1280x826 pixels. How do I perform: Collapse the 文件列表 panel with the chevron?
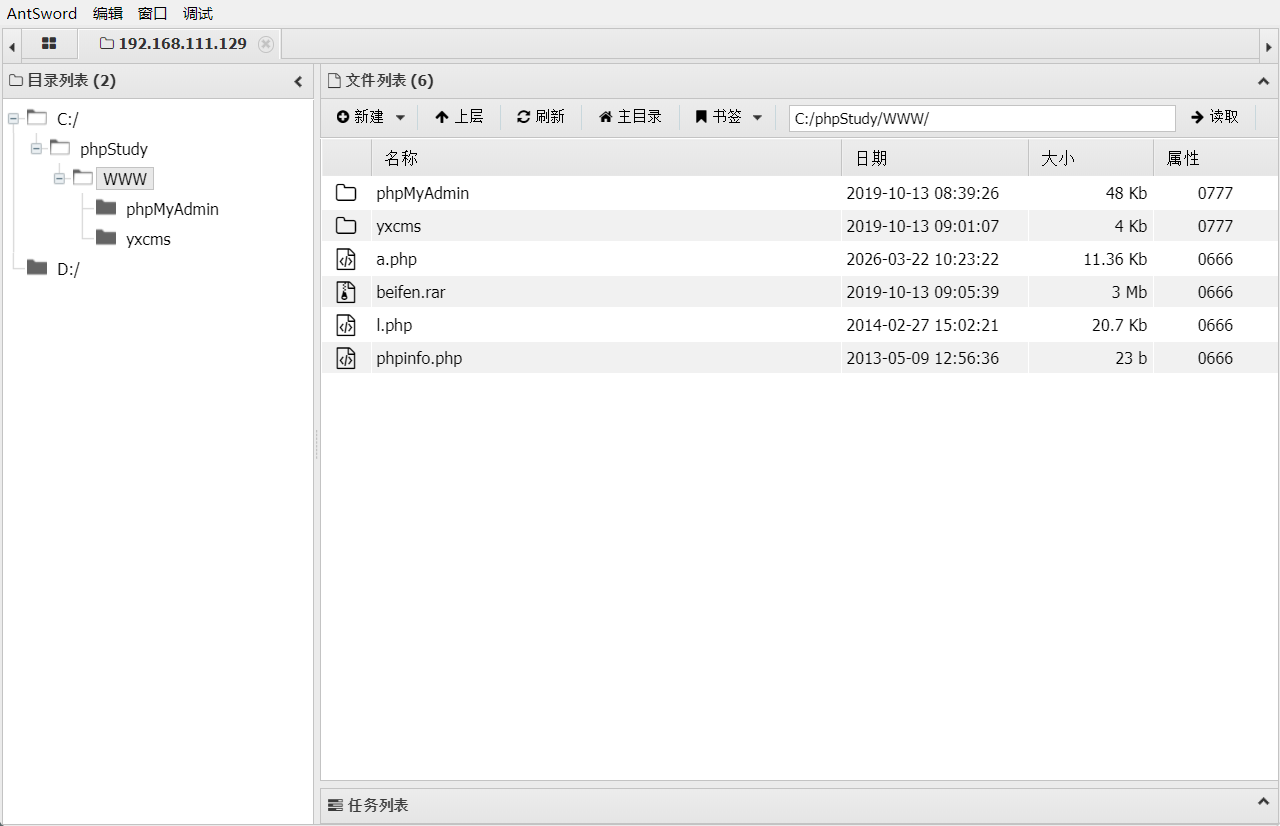click(x=1262, y=81)
